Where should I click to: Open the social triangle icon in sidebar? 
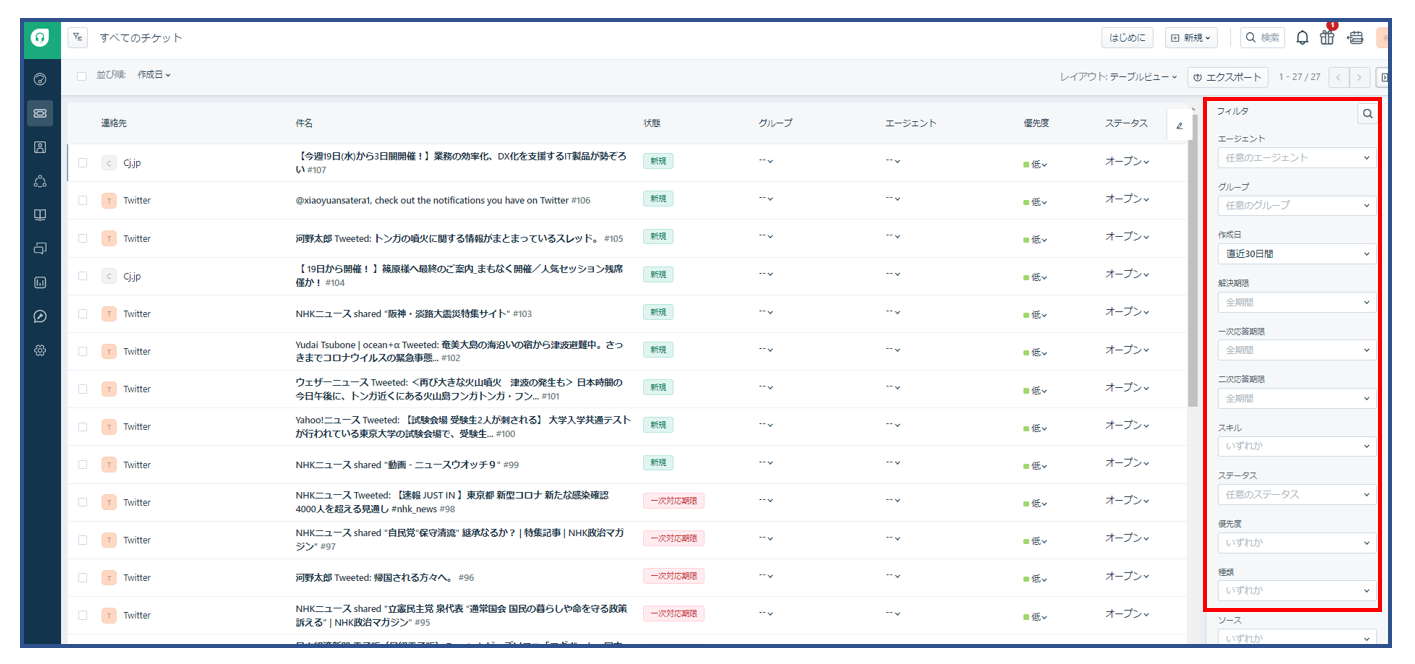(x=41, y=181)
